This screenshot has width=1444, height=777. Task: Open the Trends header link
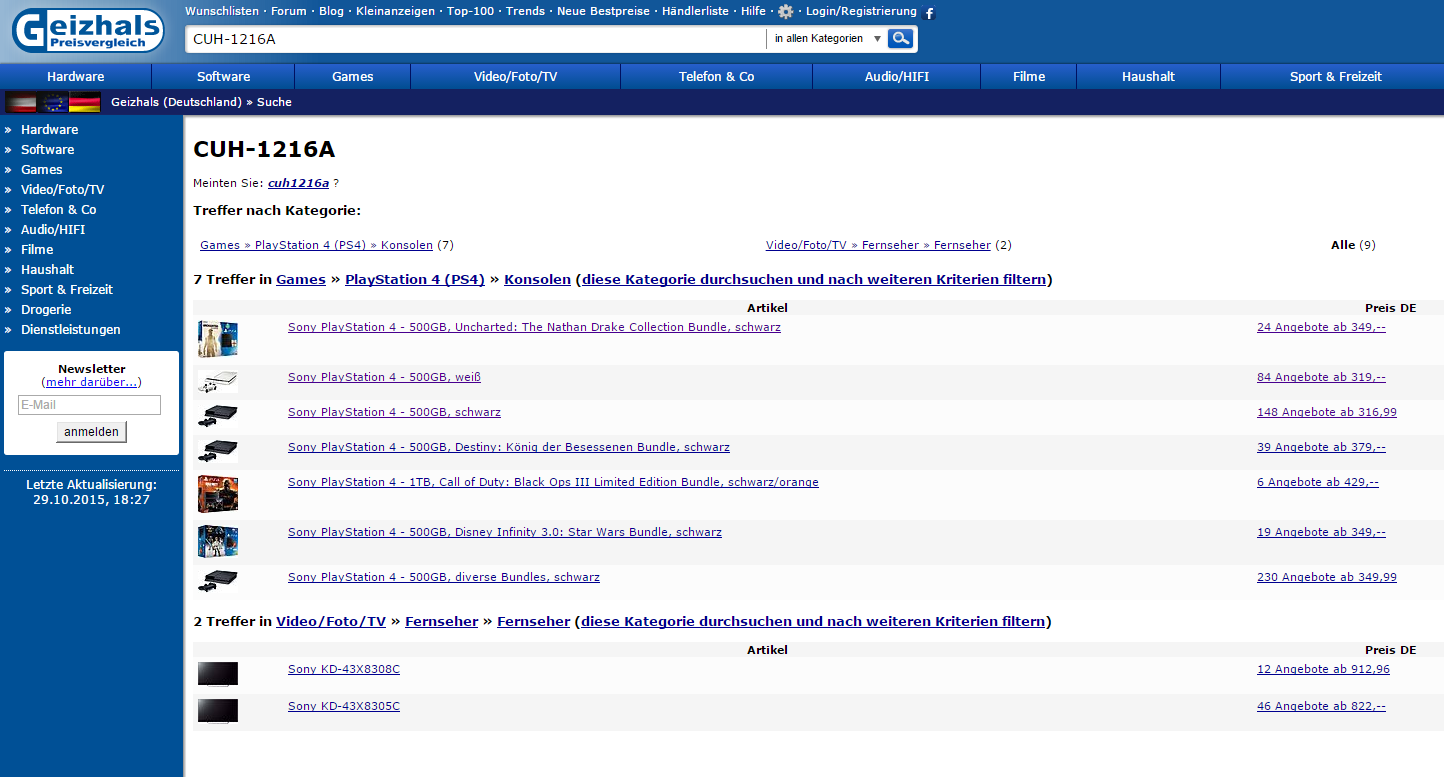tap(526, 11)
